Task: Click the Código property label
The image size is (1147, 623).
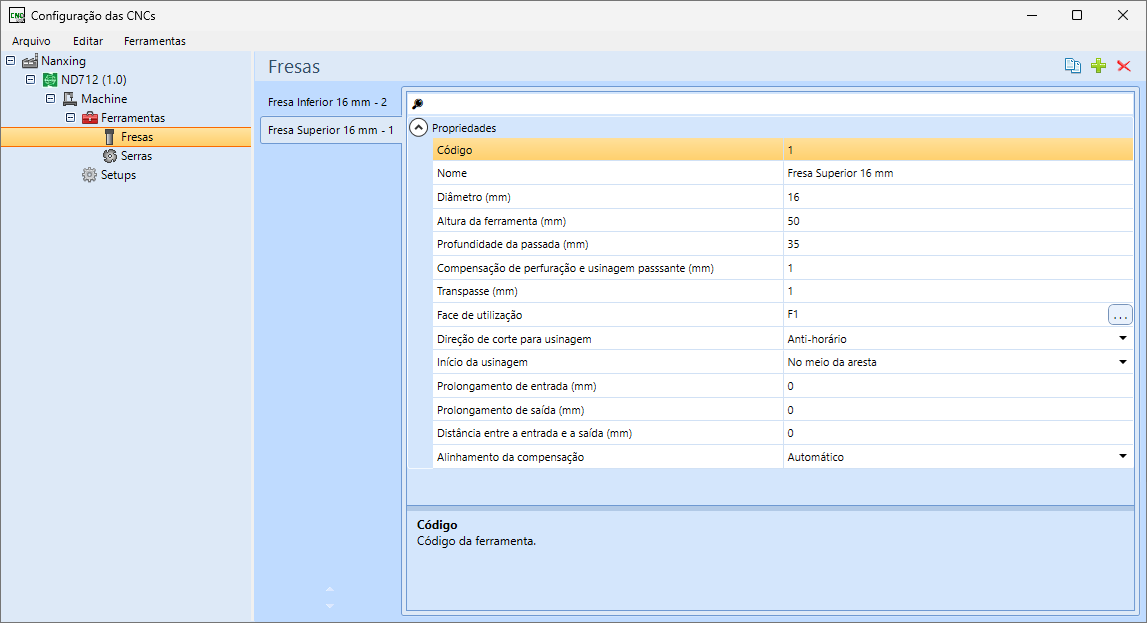Action: pos(454,150)
